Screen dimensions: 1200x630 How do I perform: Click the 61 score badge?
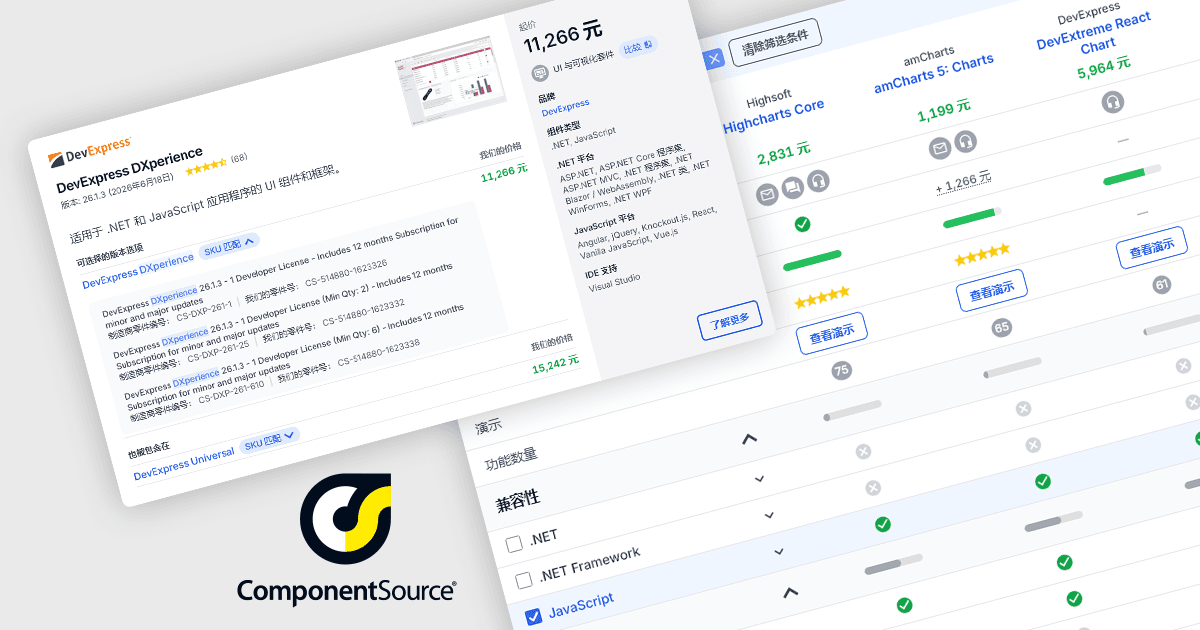1161,285
